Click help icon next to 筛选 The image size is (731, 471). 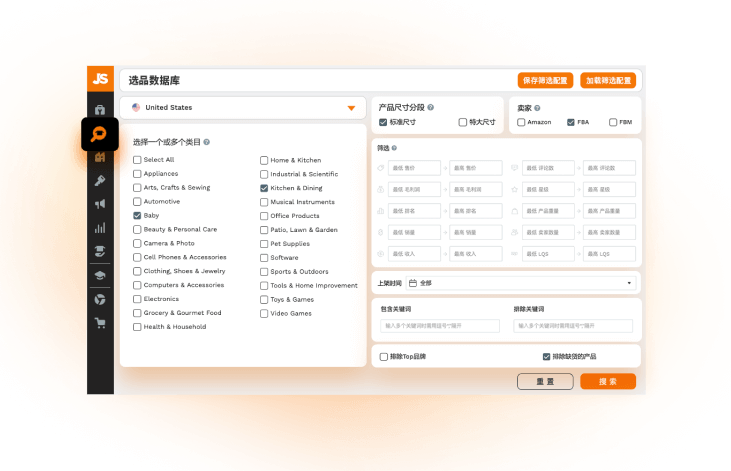tap(394, 148)
